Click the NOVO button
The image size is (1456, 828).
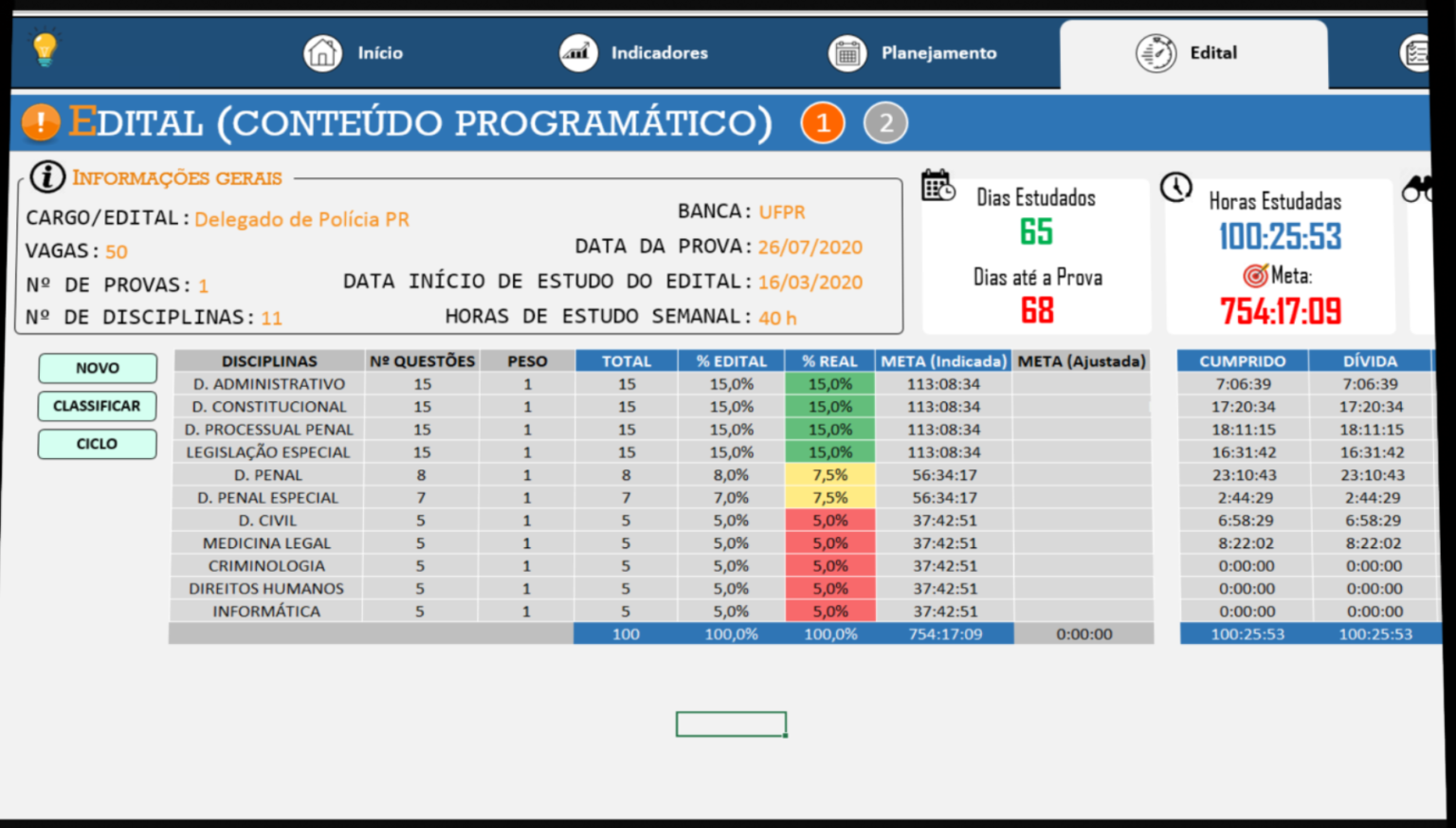point(98,368)
